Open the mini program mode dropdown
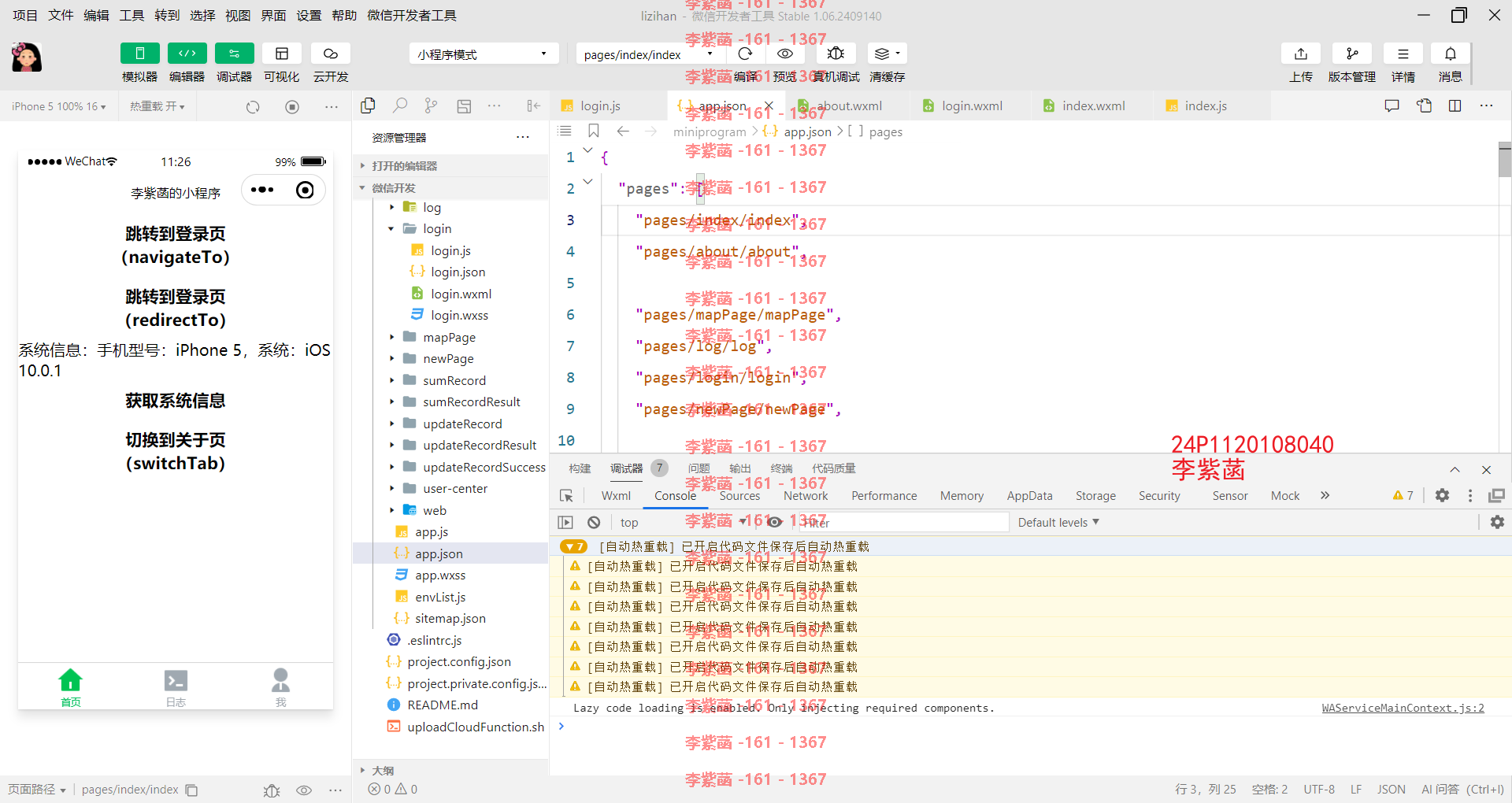The width and height of the screenshot is (1512, 803). [x=484, y=54]
